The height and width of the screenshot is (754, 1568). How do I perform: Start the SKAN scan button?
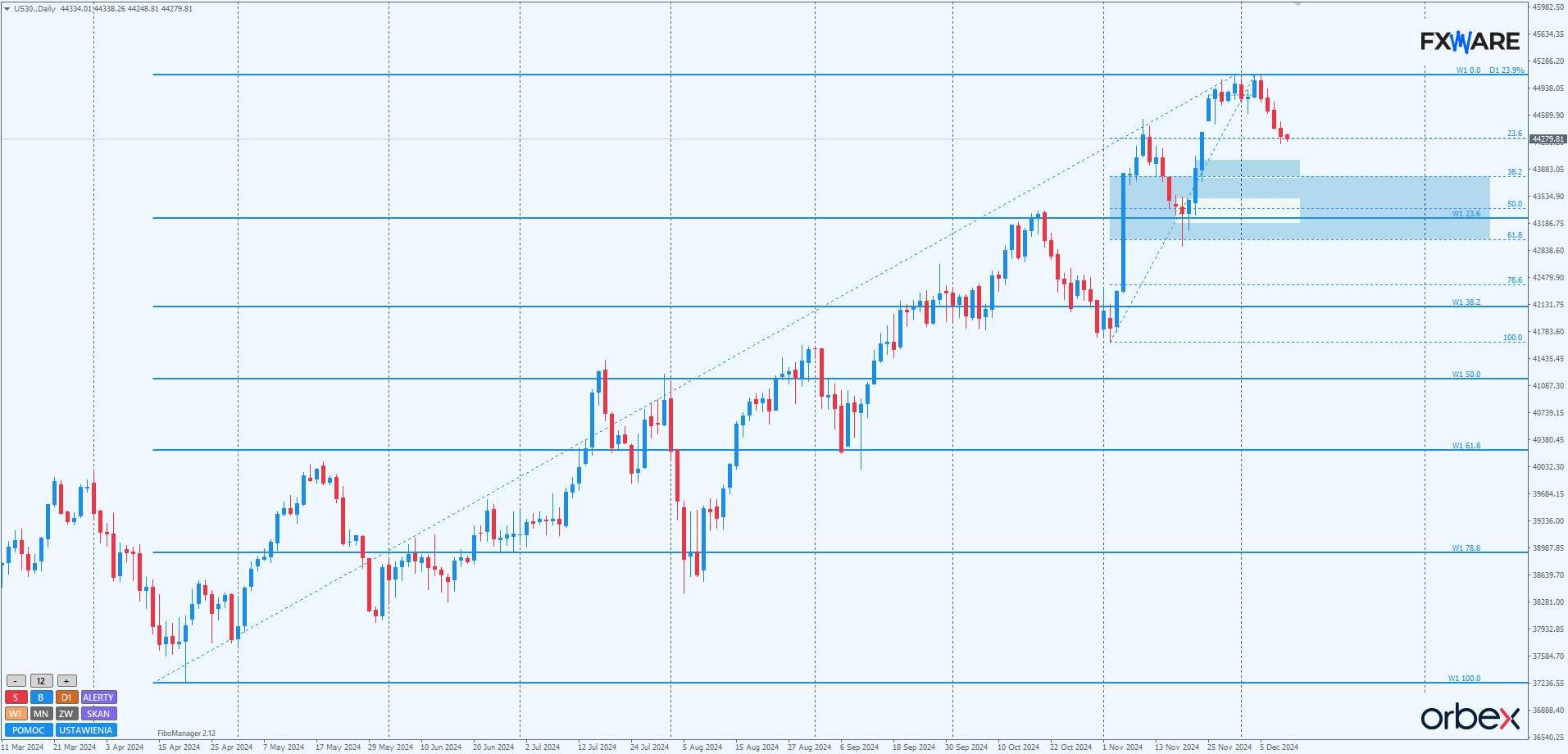(98, 714)
